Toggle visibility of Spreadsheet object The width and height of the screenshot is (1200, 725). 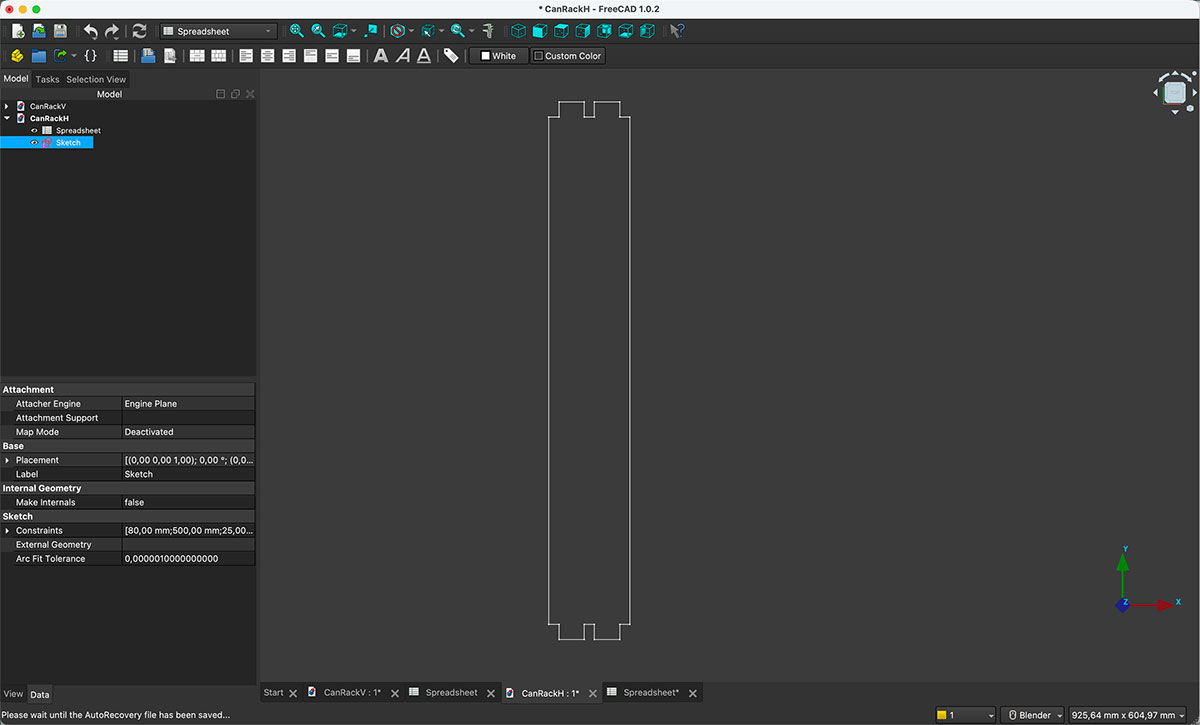(x=34, y=131)
